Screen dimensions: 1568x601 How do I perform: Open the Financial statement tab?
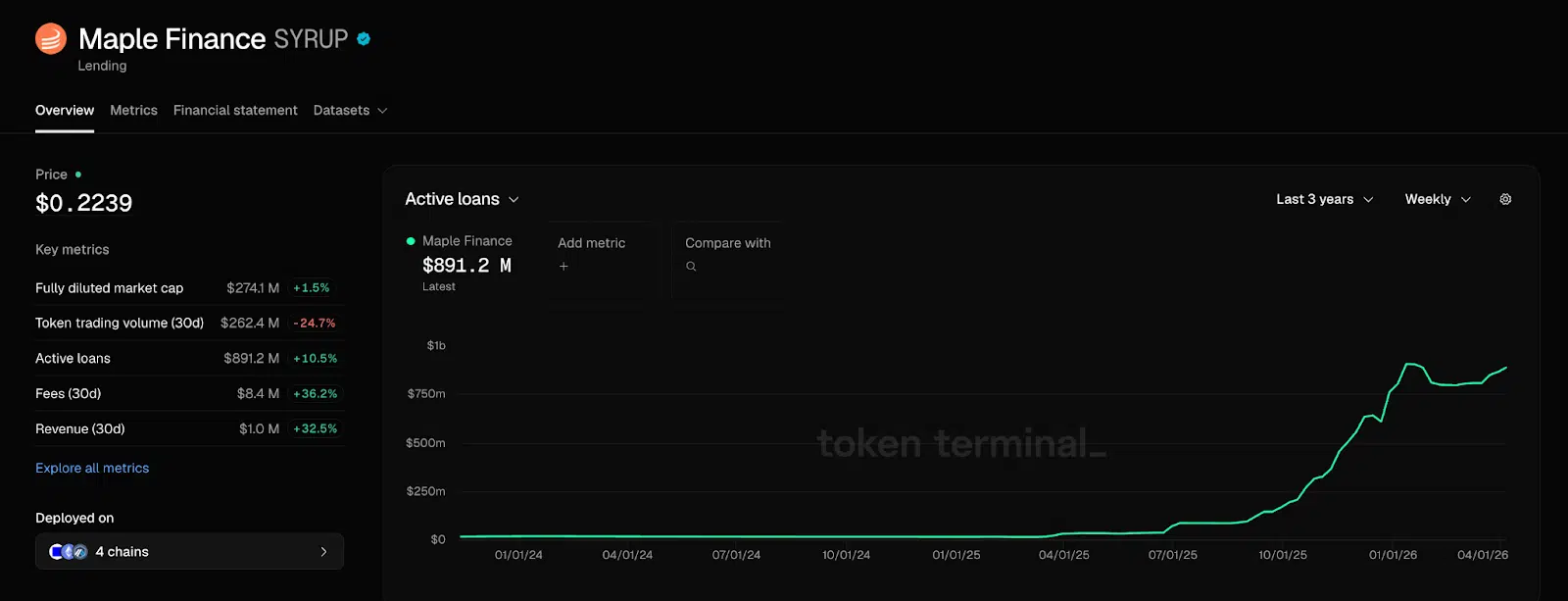[x=235, y=111]
